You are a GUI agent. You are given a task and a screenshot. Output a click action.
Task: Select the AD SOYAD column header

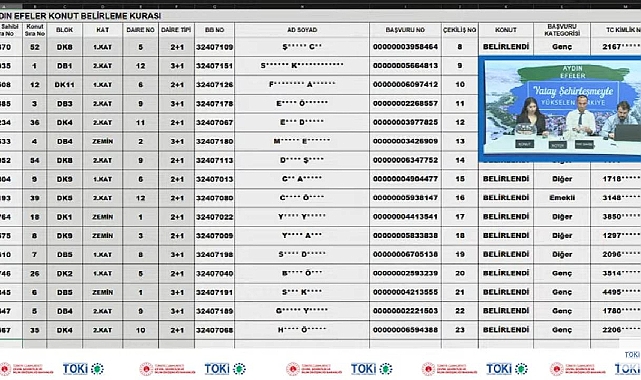click(x=302, y=30)
